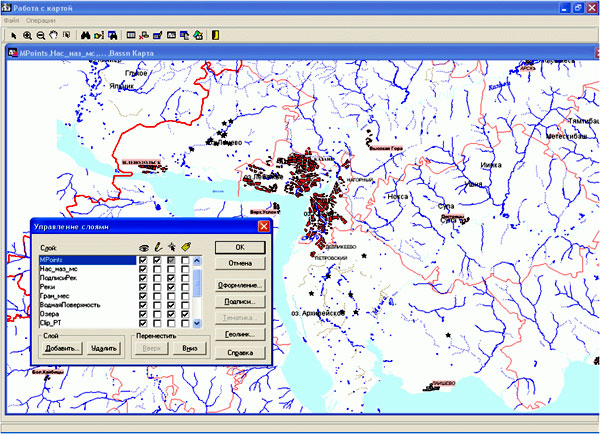Toggle visibility for Нас_наз_мс layer
The height and width of the screenshot is (434, 600).
tap(143, 269)
